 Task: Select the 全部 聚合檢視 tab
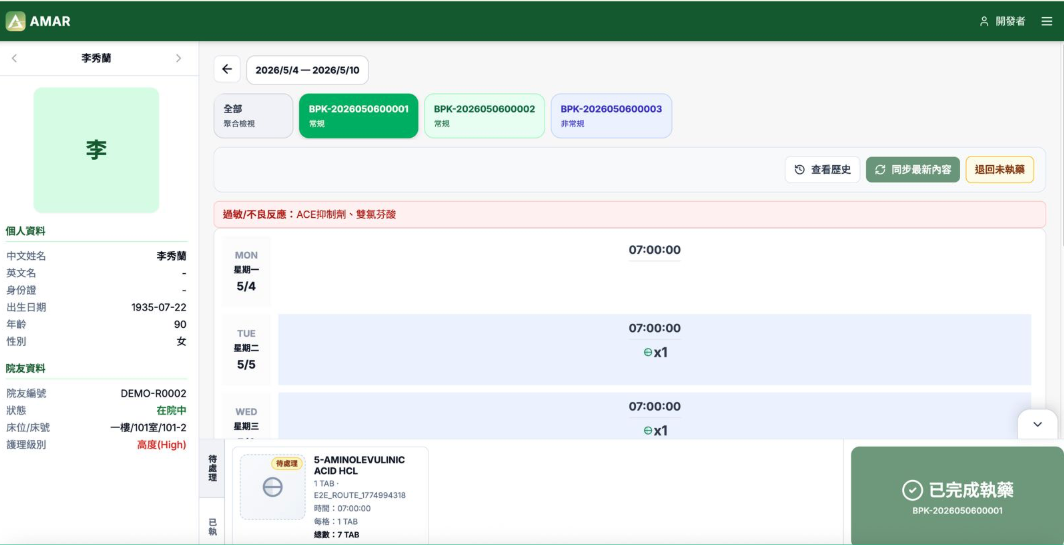[253, 115]
